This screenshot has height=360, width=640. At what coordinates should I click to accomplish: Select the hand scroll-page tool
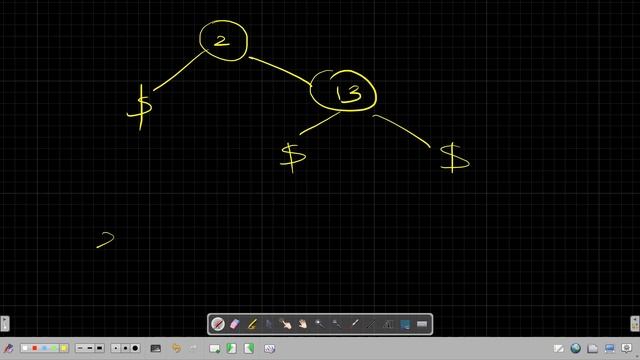point(302,324)
